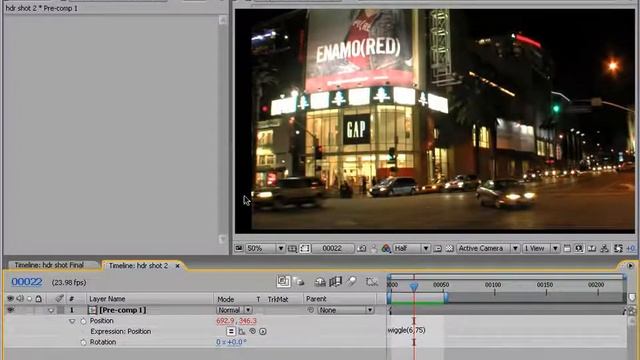640x360 pixels.
Task: Click the 00022 time field in the viewer
Action: (x=332, y=248)
